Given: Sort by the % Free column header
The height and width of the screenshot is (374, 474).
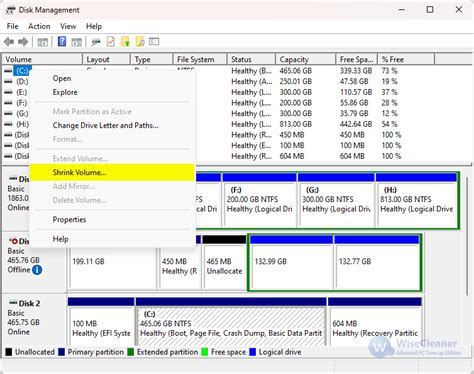Looking at the screenshot, I should click(x=406, y=59).
